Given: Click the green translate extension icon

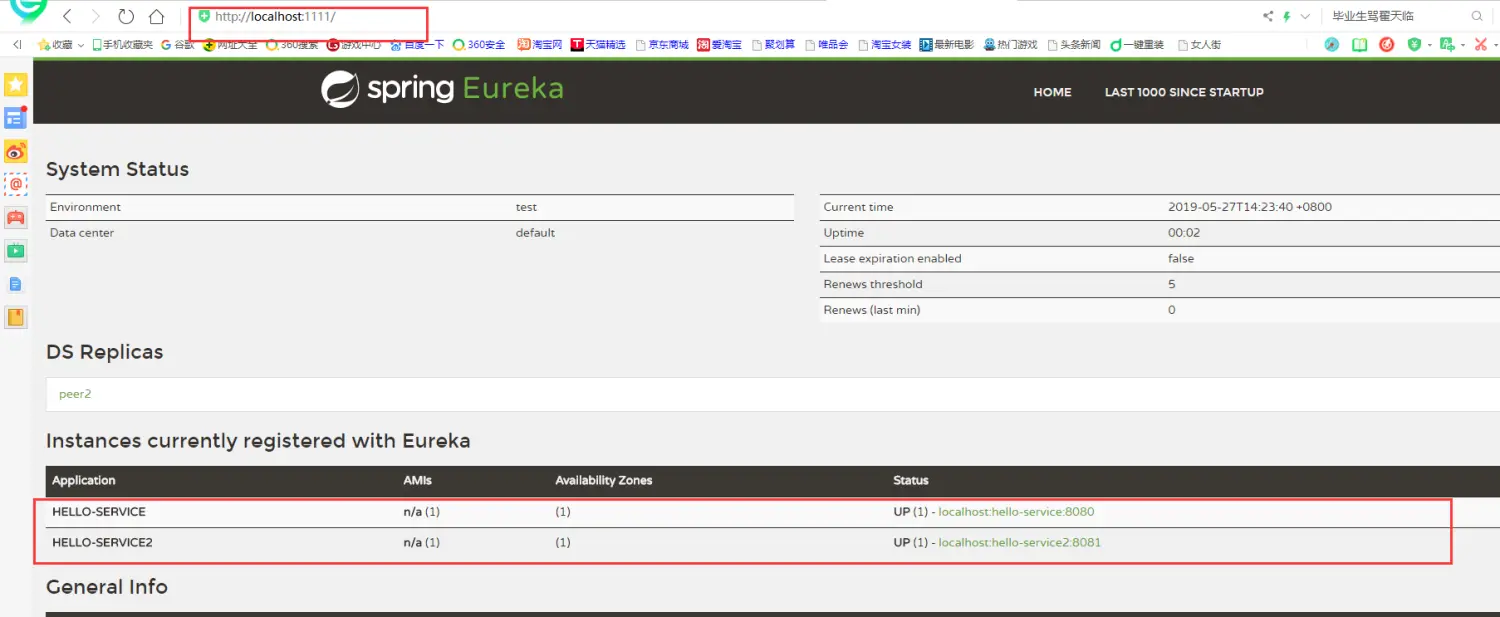Looking at the screenshot, I should [1447, 45].
